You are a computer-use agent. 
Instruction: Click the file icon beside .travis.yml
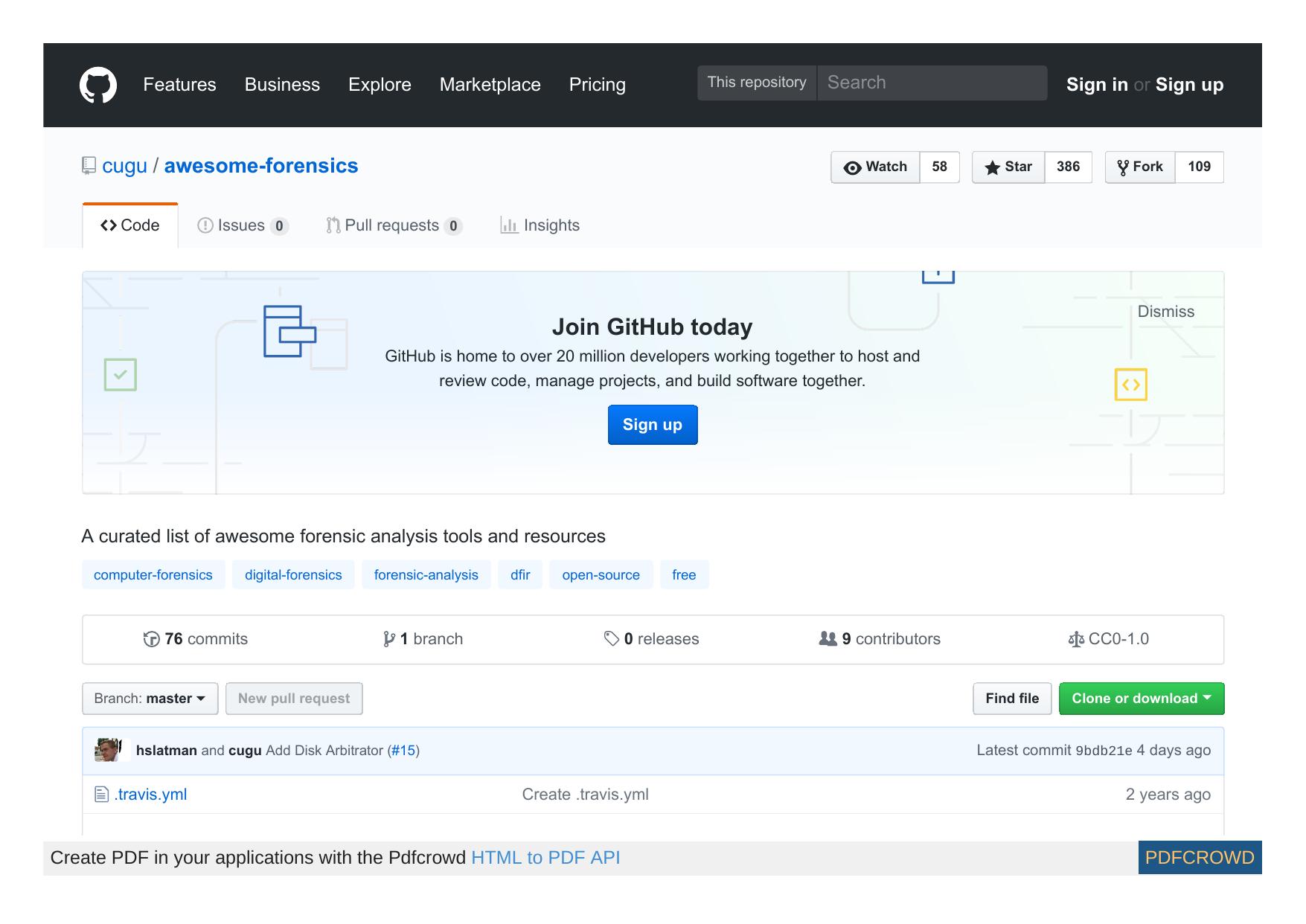tap(100, 794)
